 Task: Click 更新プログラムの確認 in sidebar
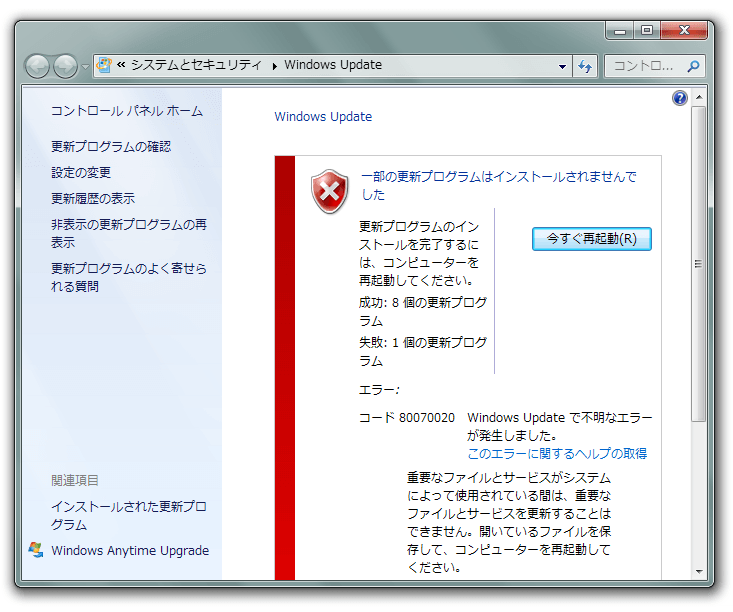pos(111,147)
